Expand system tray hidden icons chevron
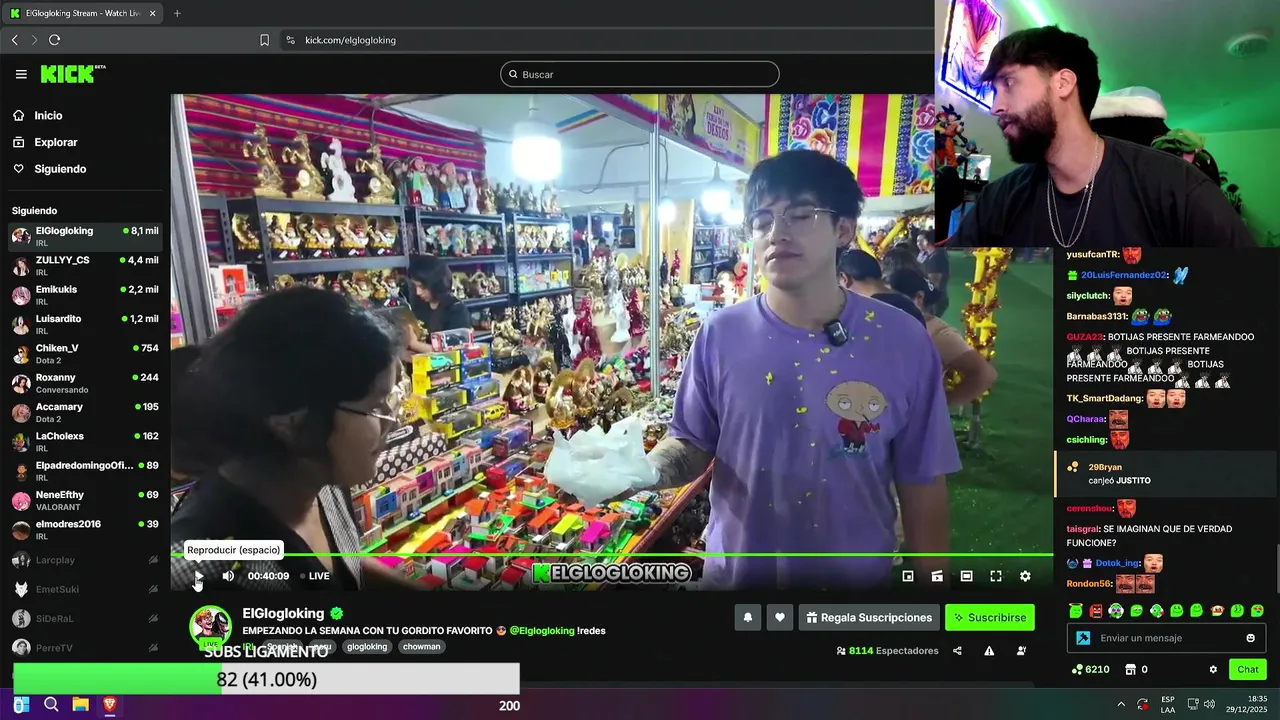The width and height of the screenshot is (1280, 720). pos(1121,704)
